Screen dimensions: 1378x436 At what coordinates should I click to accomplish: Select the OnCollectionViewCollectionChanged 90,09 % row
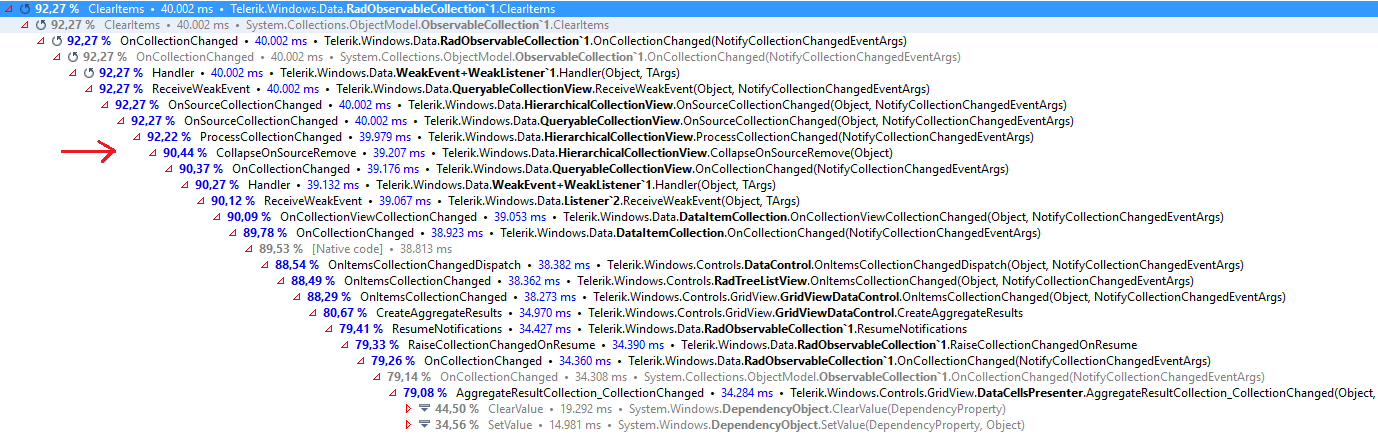tap(725, 217)
